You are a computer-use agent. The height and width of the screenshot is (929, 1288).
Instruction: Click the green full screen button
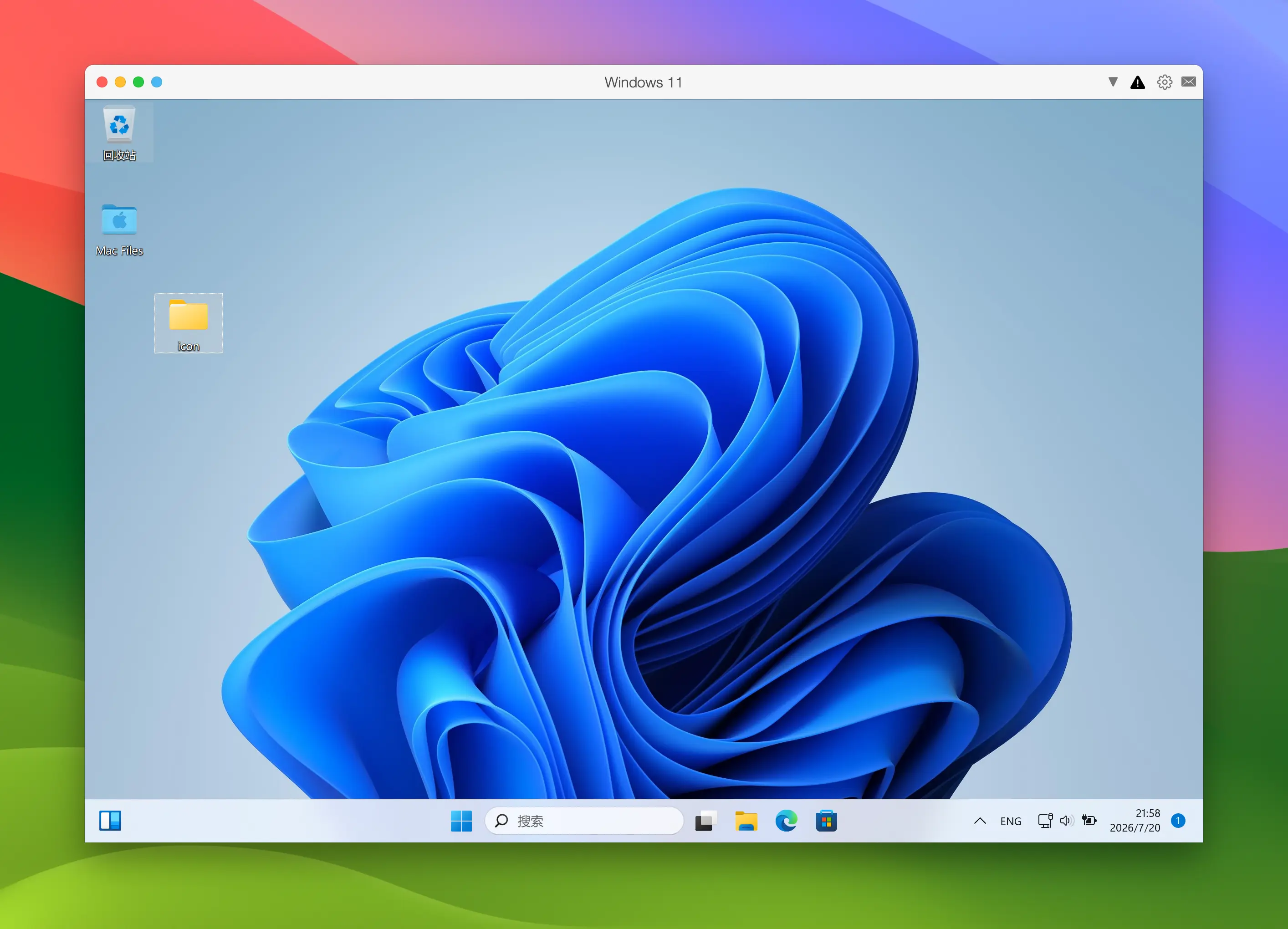pyautogui.click(x=138, y=82)
